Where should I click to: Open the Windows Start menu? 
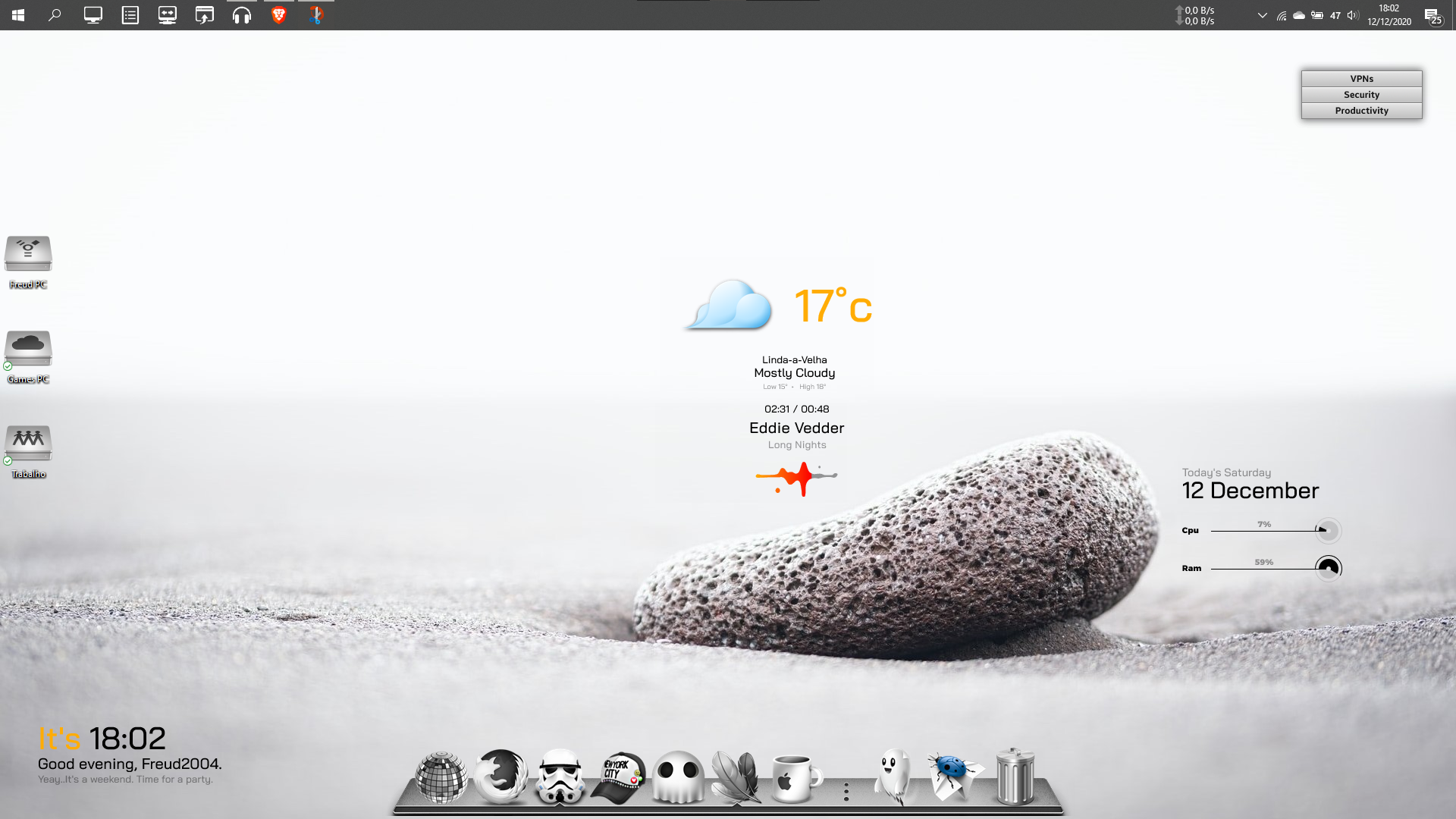[x=18, y=15]
